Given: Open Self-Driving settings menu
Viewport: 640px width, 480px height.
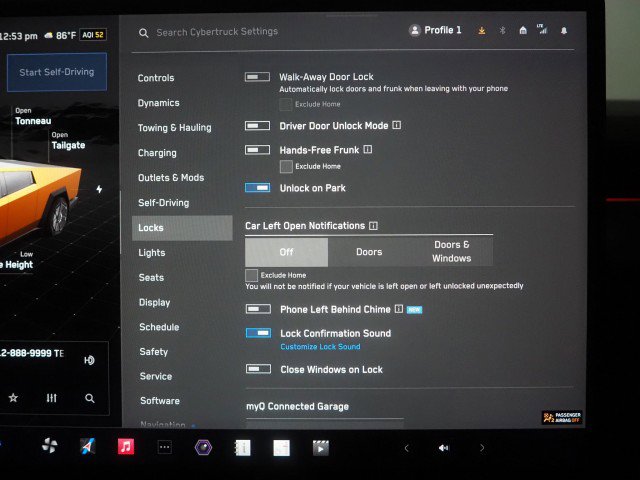Looking at the screenshot, I should [x=164, y=203].
